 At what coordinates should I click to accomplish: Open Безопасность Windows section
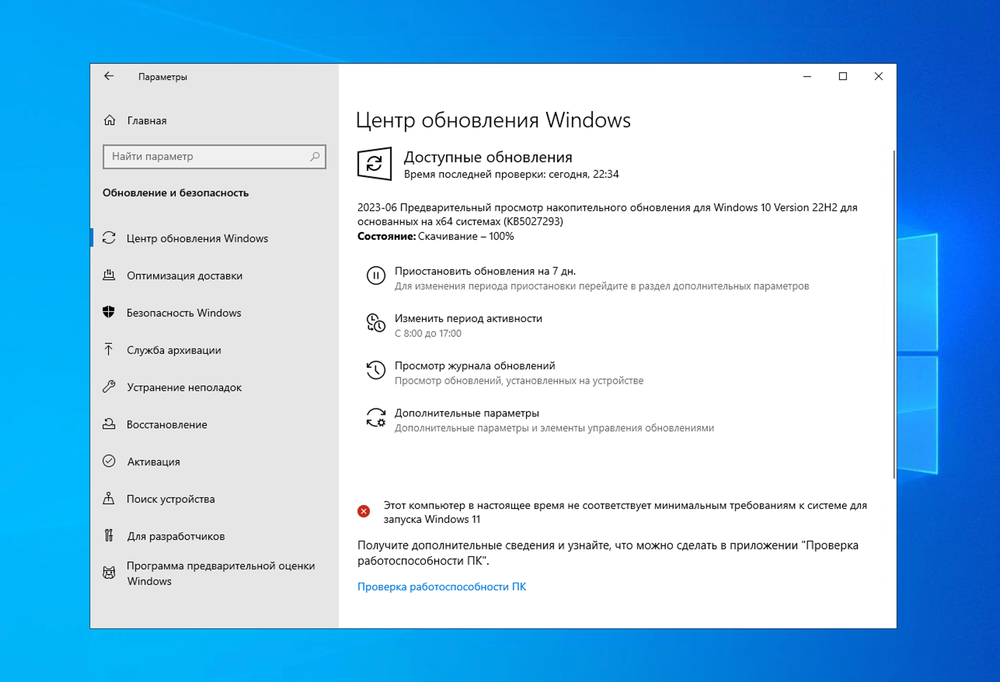pyautogui.click(x=184, y=313)
